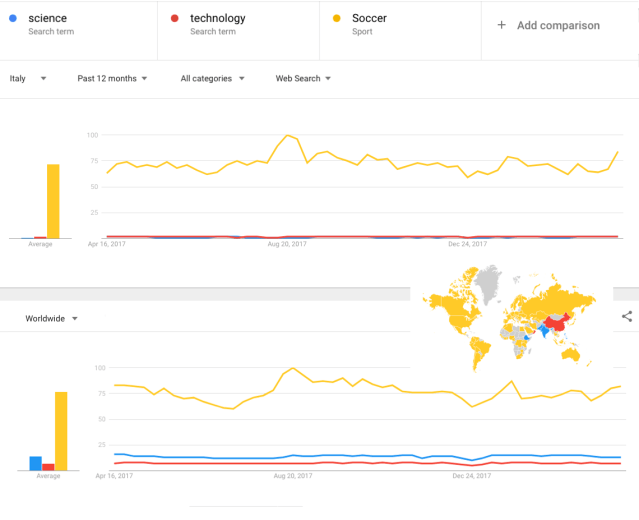The height and width of the screenshot is (520, 639).
Task: Select the Soccer sport term box
Action: [x=400, y=25]
